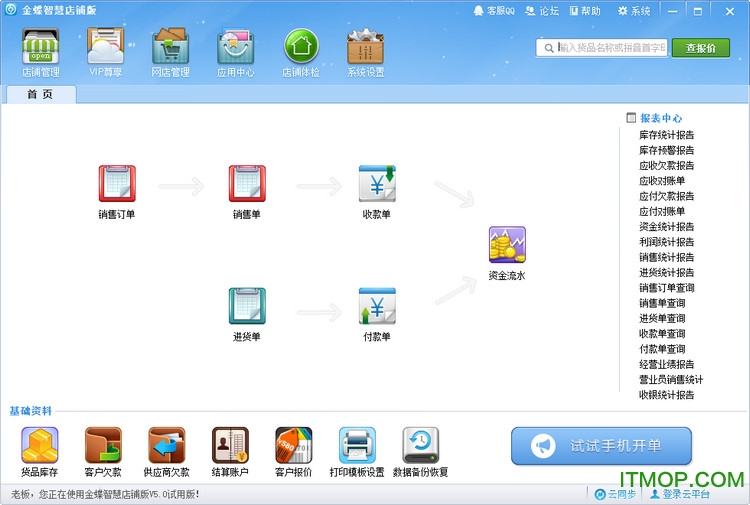Launch 店铺体检 green home icon
750x505 pixels.
click(x=301, y=46)
